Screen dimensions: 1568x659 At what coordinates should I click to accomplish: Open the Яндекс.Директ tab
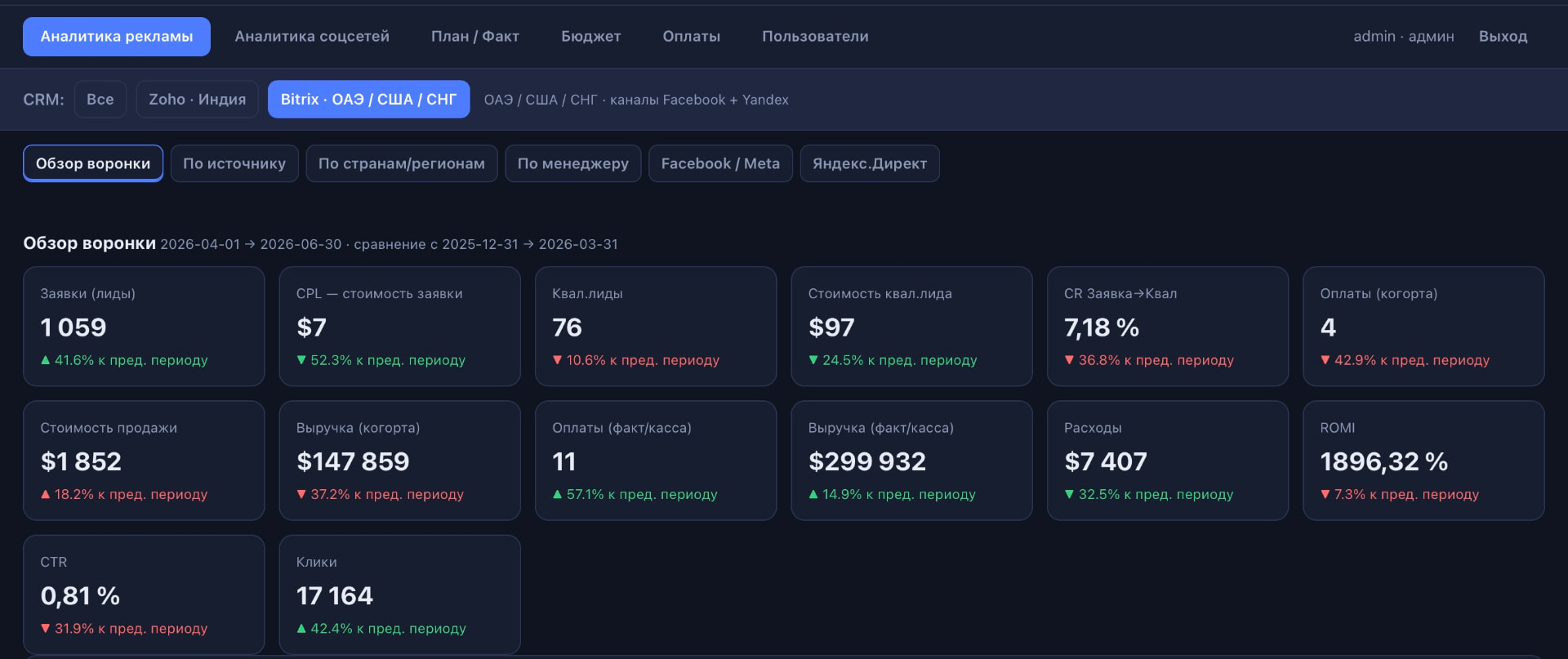coord(870,163)
